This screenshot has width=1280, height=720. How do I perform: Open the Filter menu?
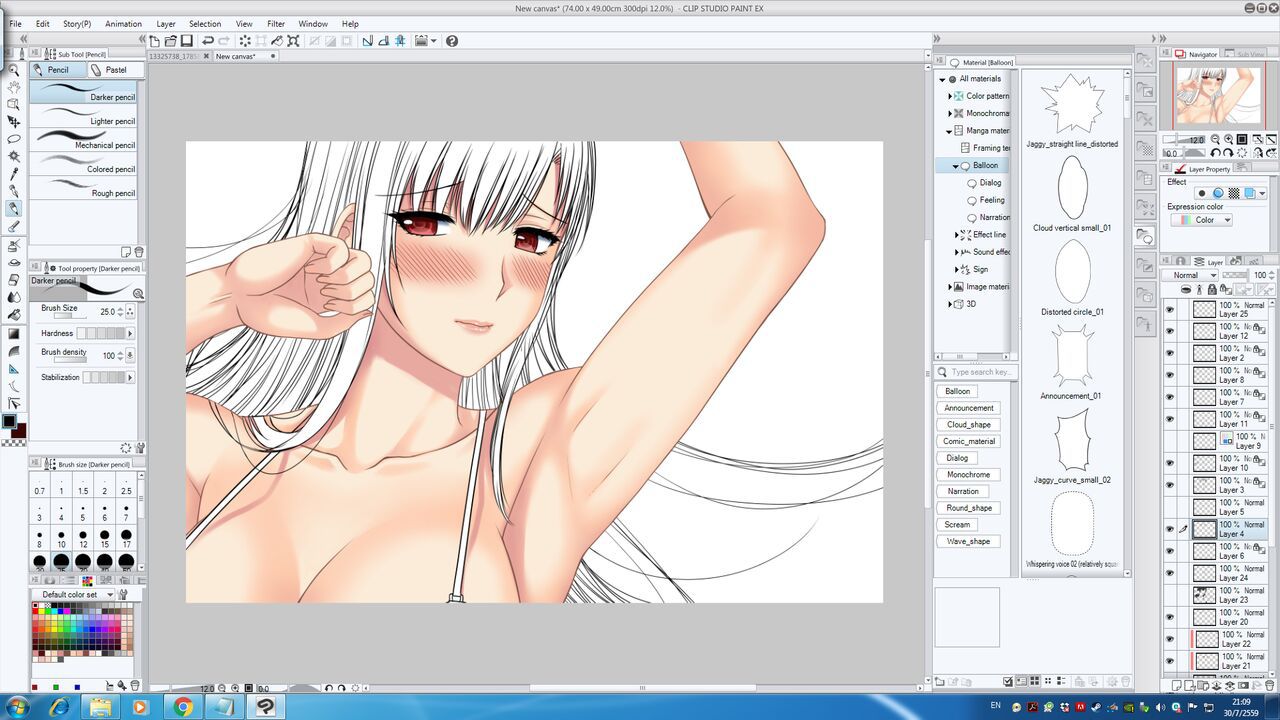[x=276, y=24]
